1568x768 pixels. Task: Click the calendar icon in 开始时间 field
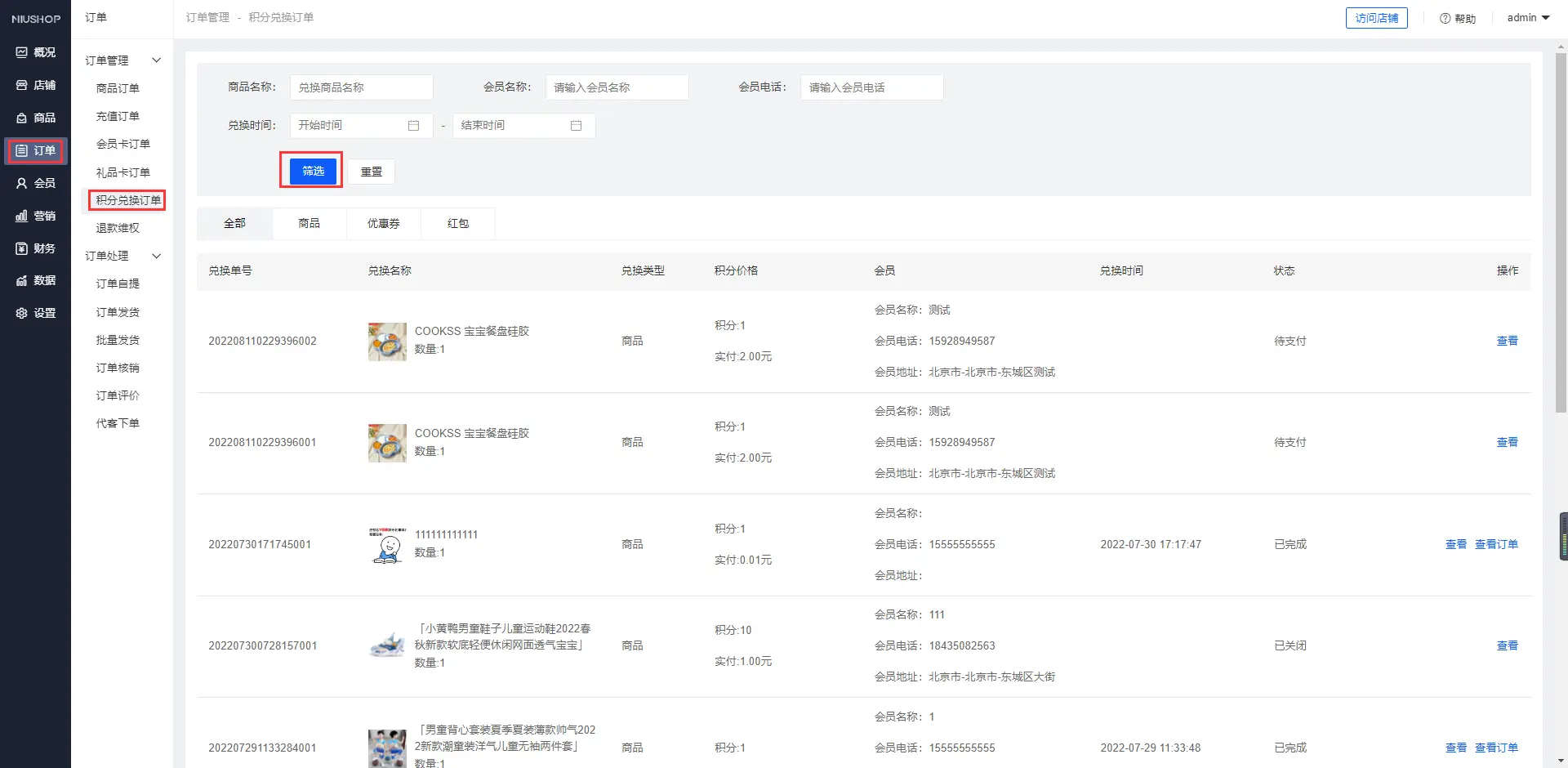coord(413,125)
